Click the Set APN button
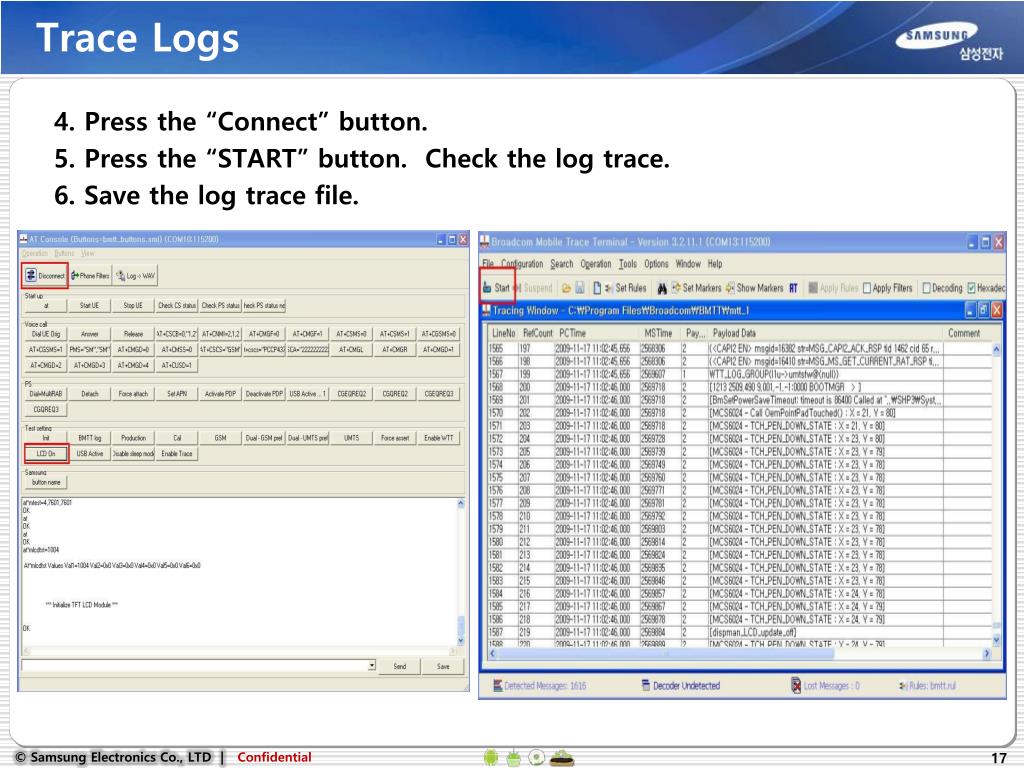This screenshot has width=1024, height=768. [177, 394]
